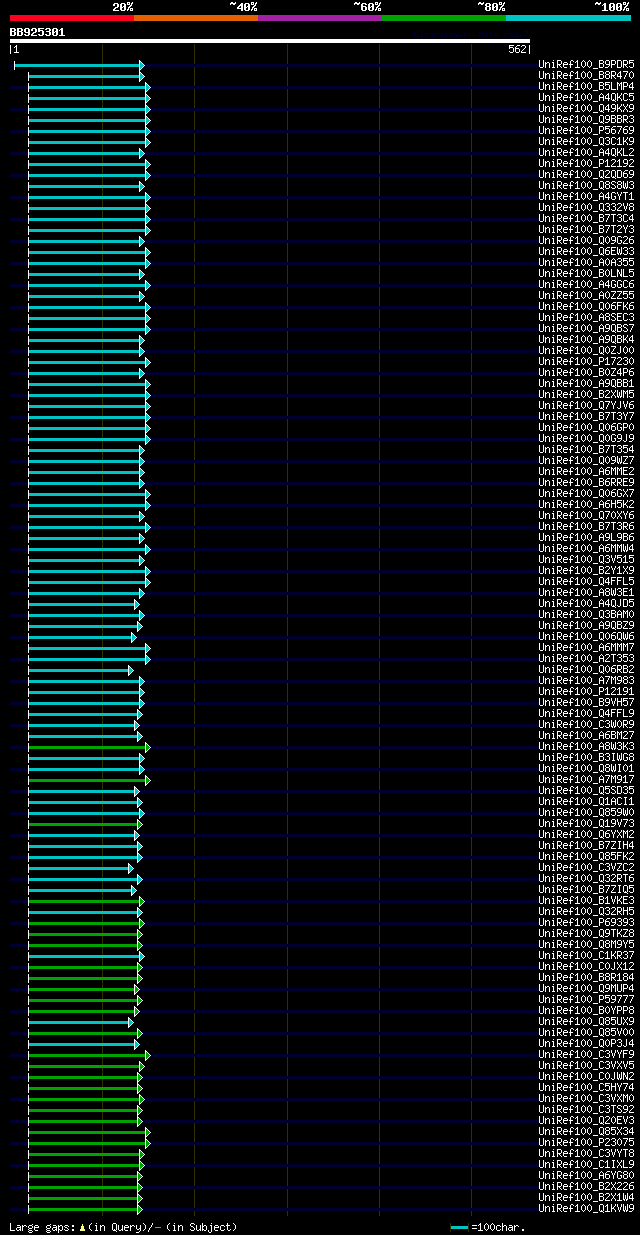
Task: Select the UniRef100_A8W3K3 label
Action: (586, 746)
